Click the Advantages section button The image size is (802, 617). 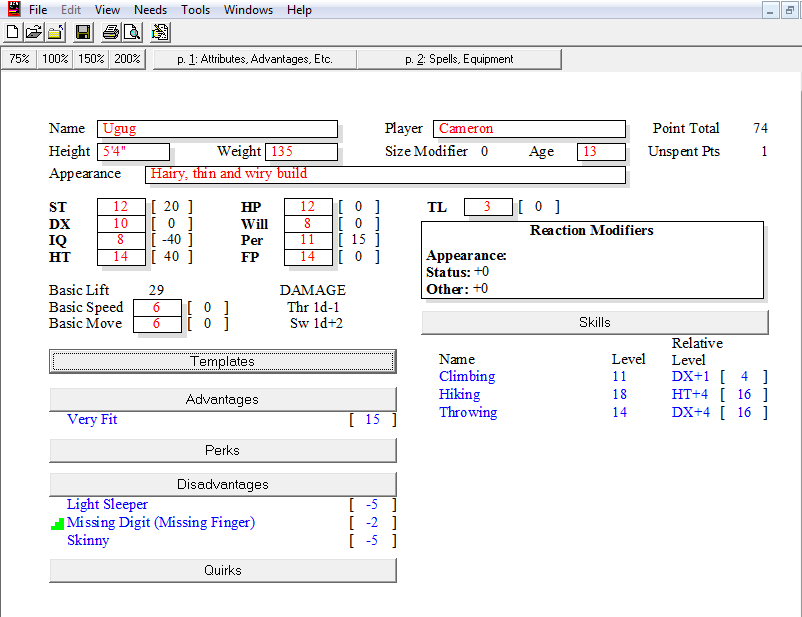pos(222,399)
